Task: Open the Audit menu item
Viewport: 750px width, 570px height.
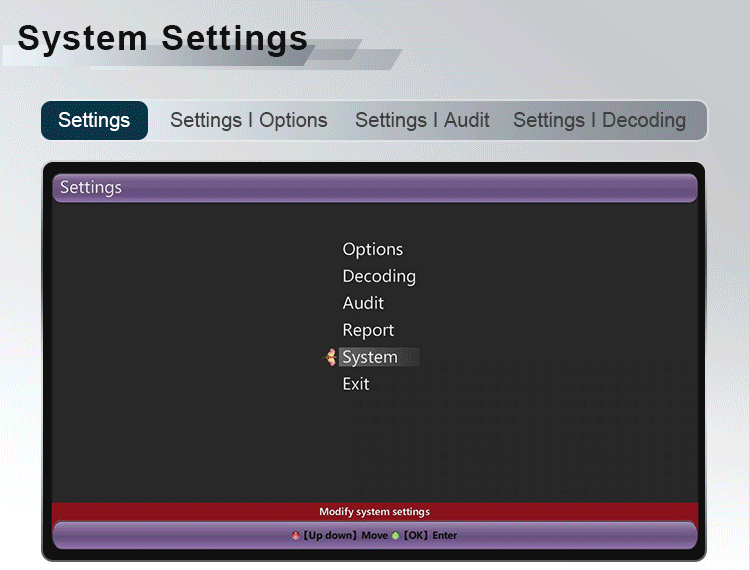Action: 363,303
